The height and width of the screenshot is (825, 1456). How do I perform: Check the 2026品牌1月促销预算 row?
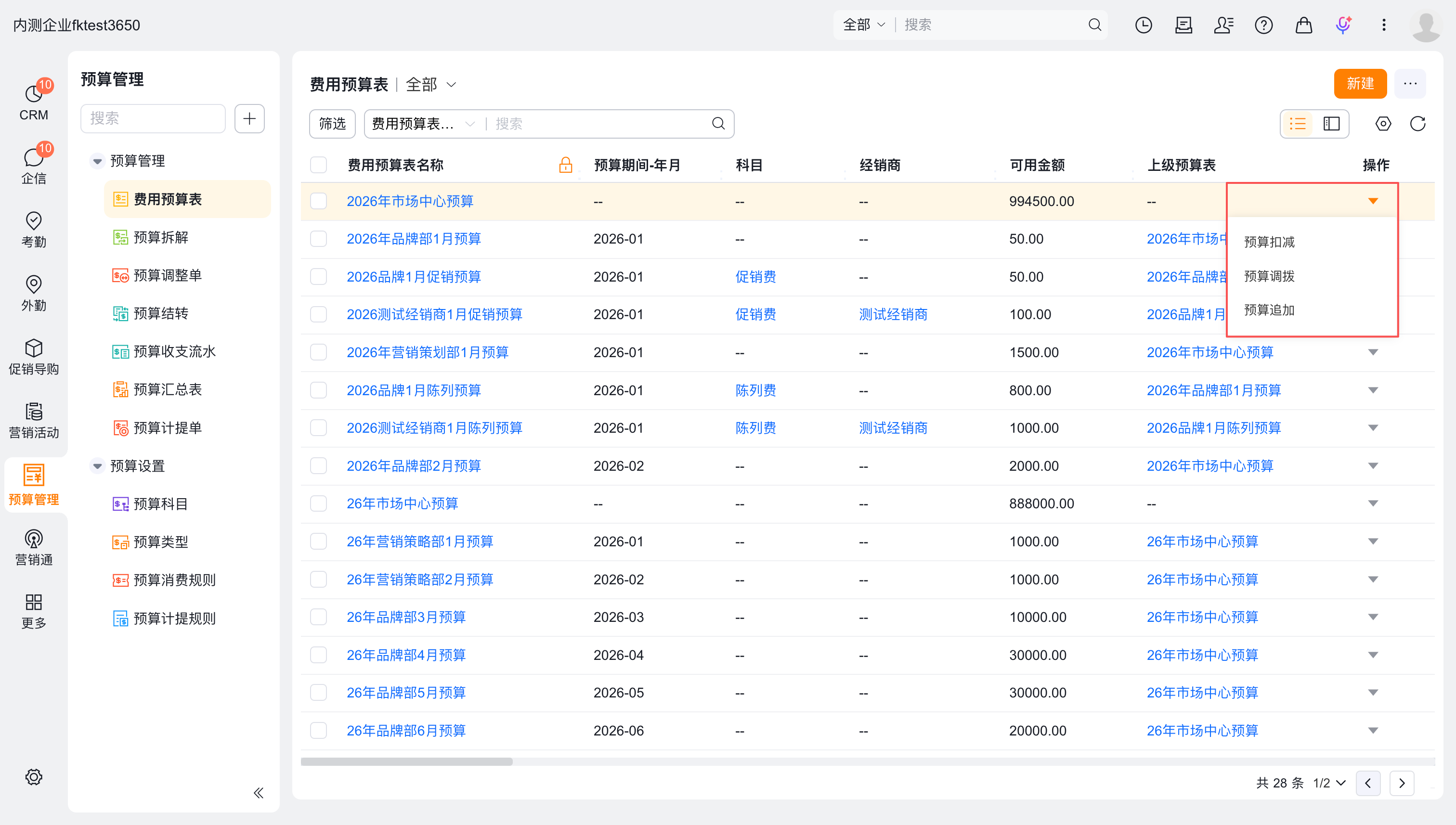319,276
